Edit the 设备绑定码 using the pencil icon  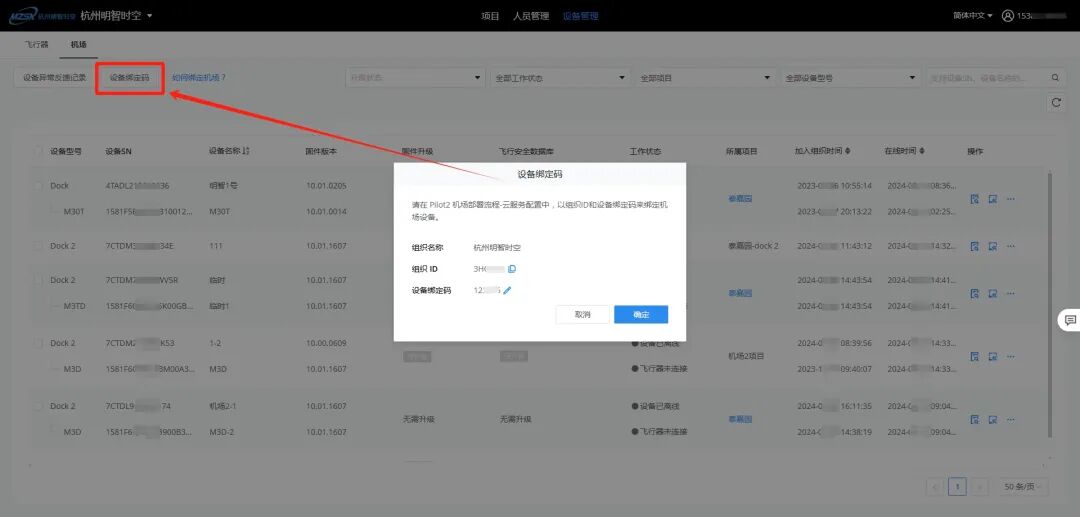[x=508, y=291]
